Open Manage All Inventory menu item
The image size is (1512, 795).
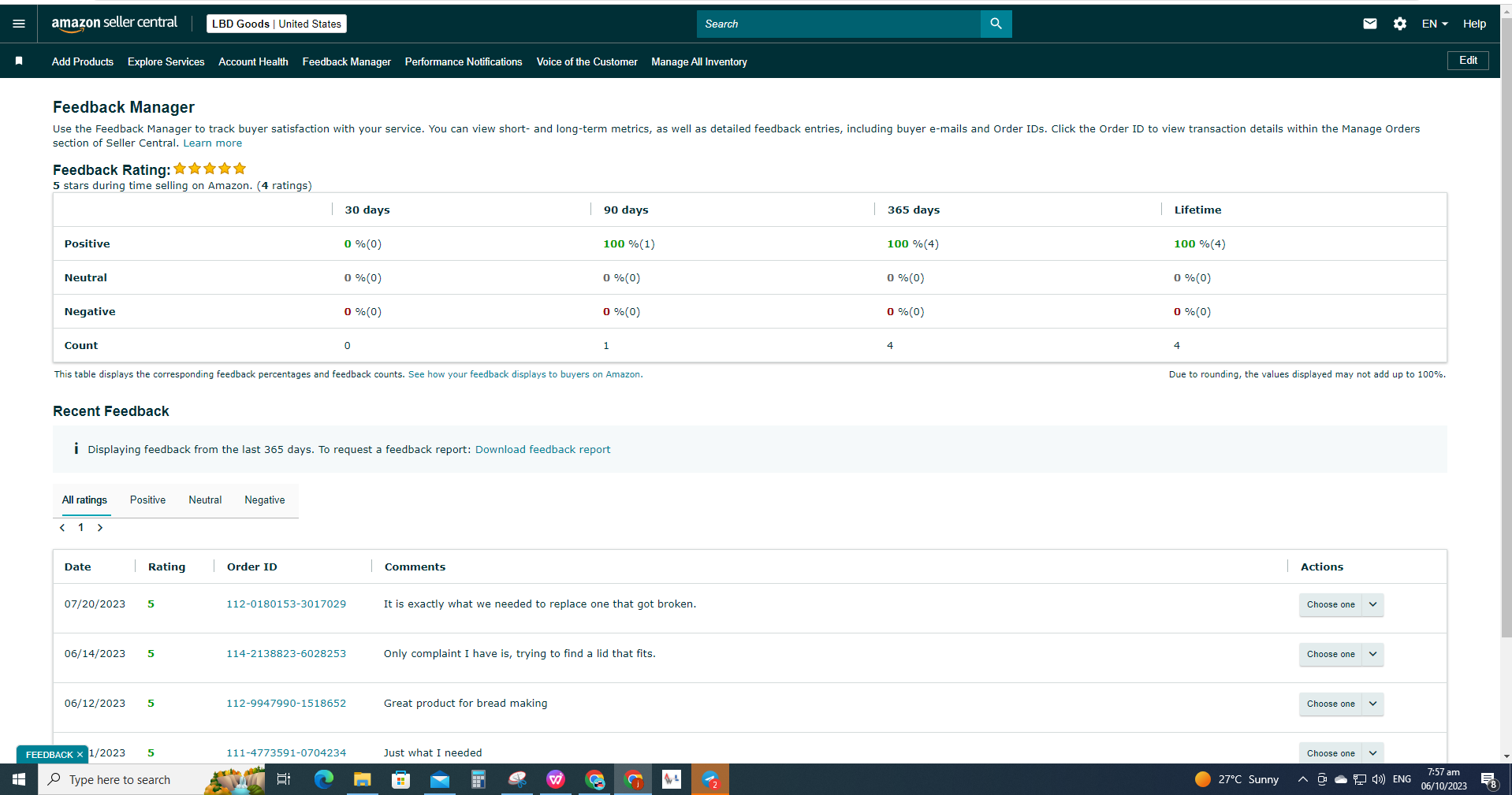(699, 61)
